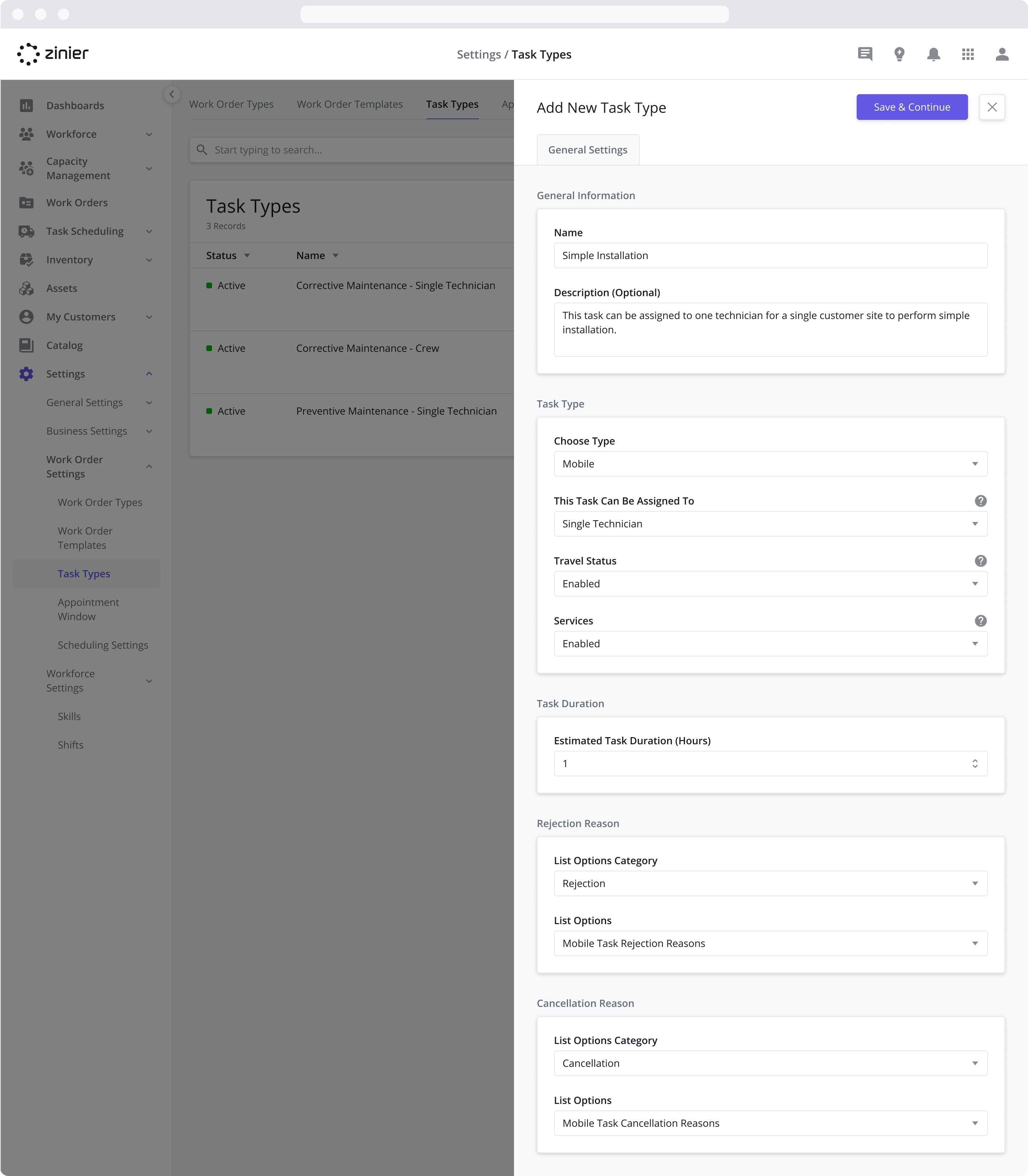Open the Assets section icon
1028x1176 pixels.
click(x=26, y=288)
